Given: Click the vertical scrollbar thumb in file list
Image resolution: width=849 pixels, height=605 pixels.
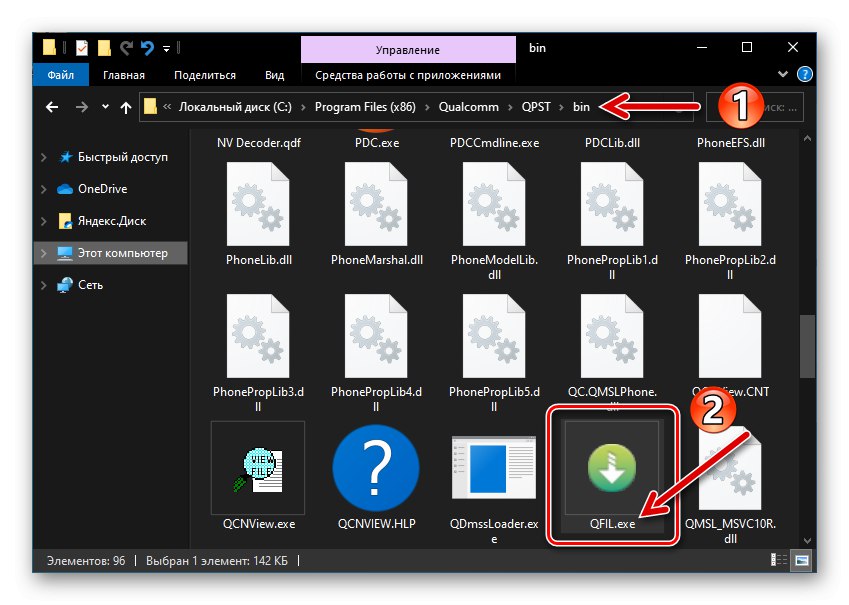Looking at the screenshot, I should [807, 346].
